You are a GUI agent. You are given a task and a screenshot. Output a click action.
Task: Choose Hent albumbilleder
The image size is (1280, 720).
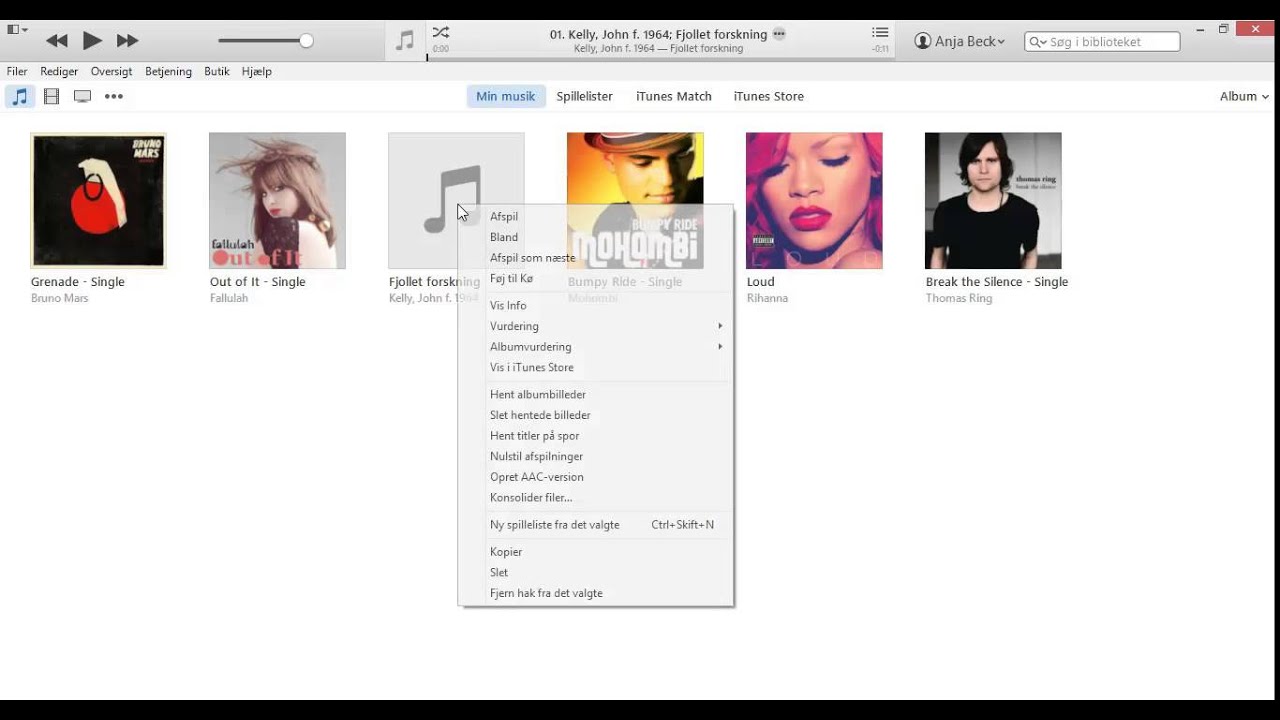[595, 395]
